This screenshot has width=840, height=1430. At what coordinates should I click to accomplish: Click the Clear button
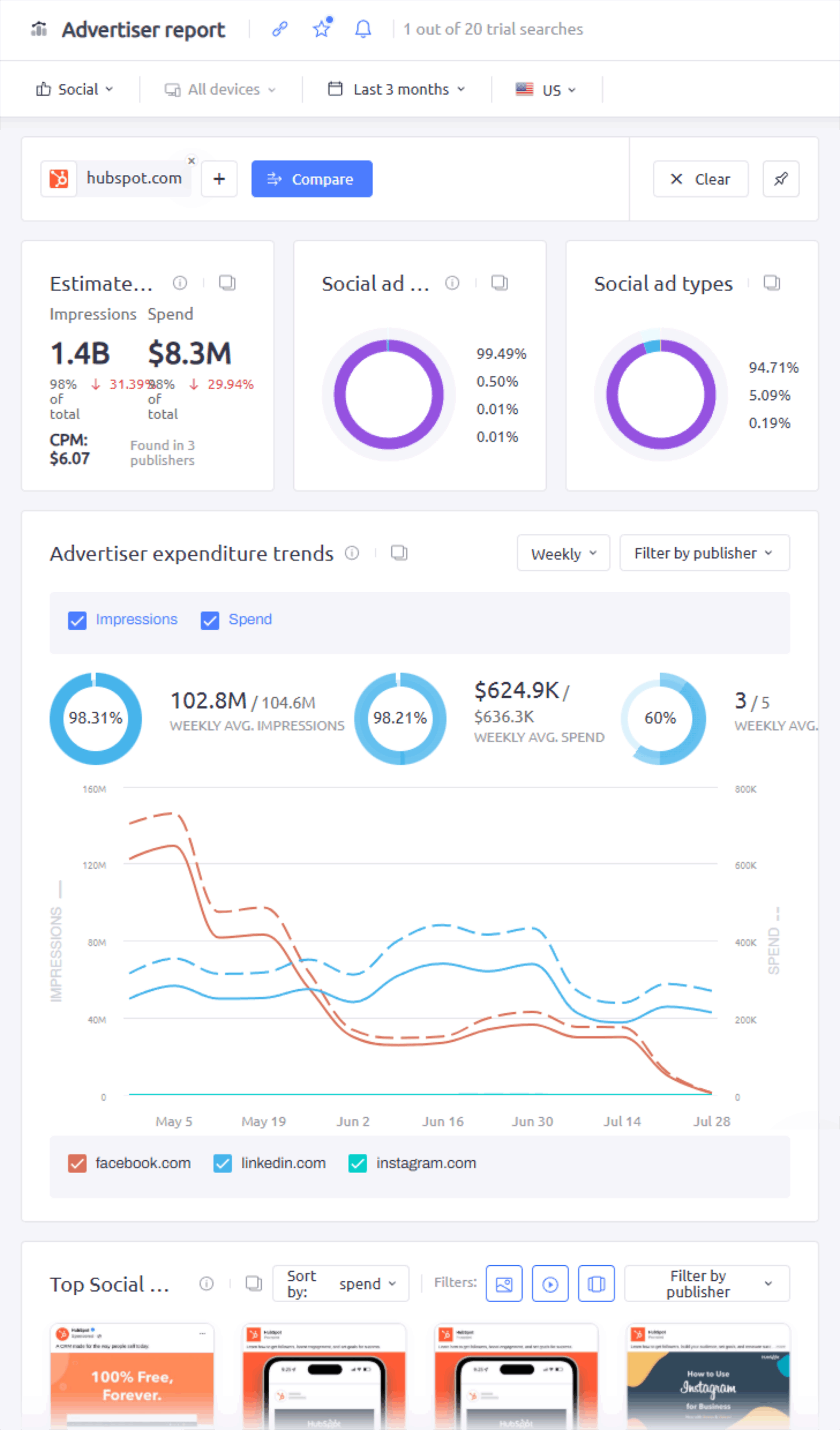700,179
